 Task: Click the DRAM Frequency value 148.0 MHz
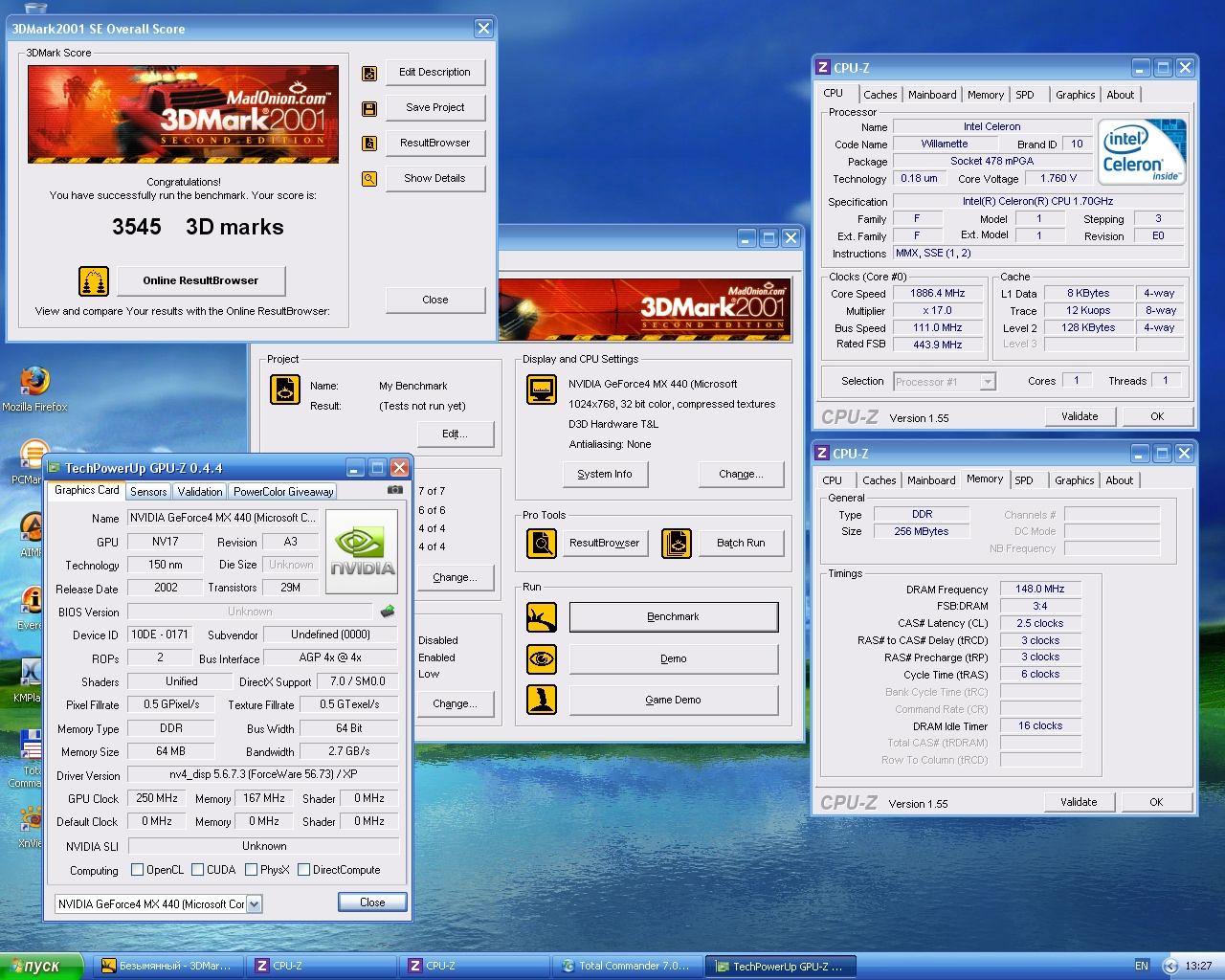tap(1040, 589)
